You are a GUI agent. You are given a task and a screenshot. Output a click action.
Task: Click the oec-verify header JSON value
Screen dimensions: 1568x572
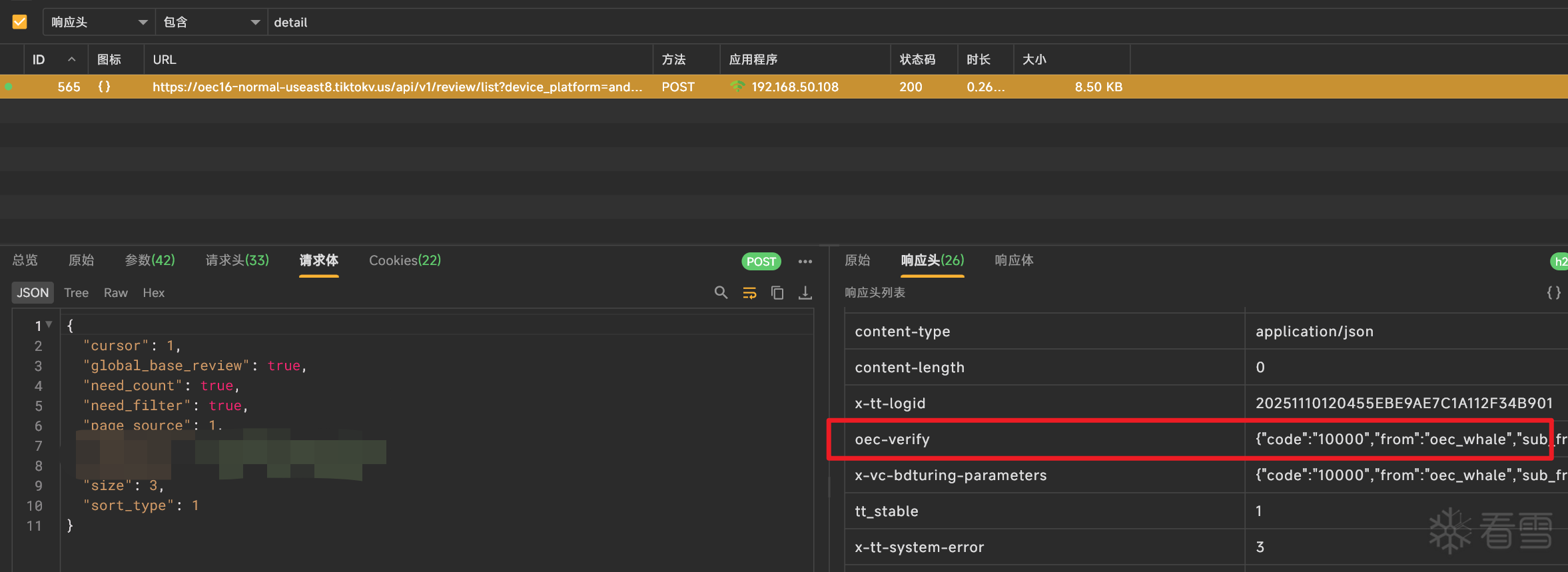click(x=1411, y=439)
